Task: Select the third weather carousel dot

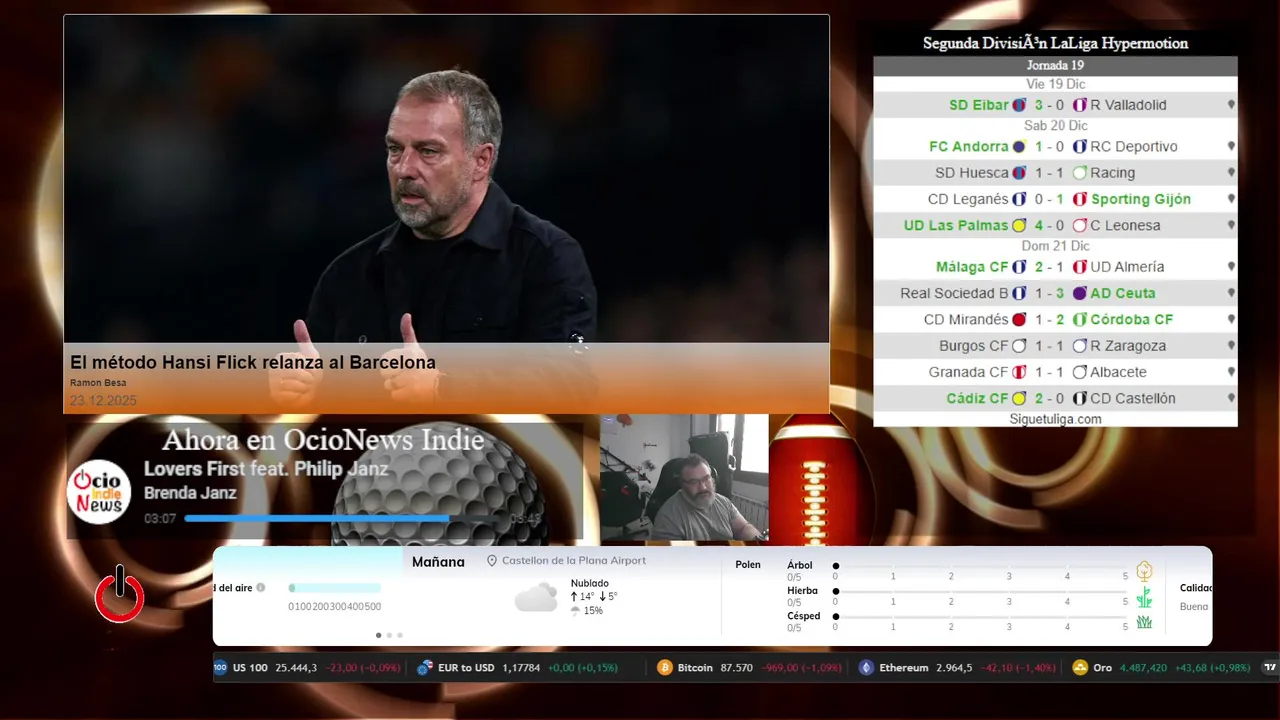Action: [400, 635]
